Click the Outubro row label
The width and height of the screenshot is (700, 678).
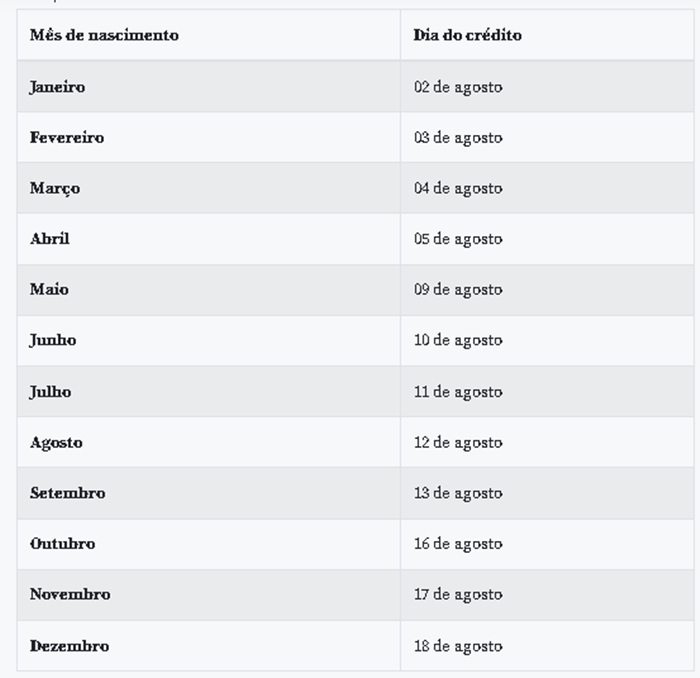coord(62,544)
